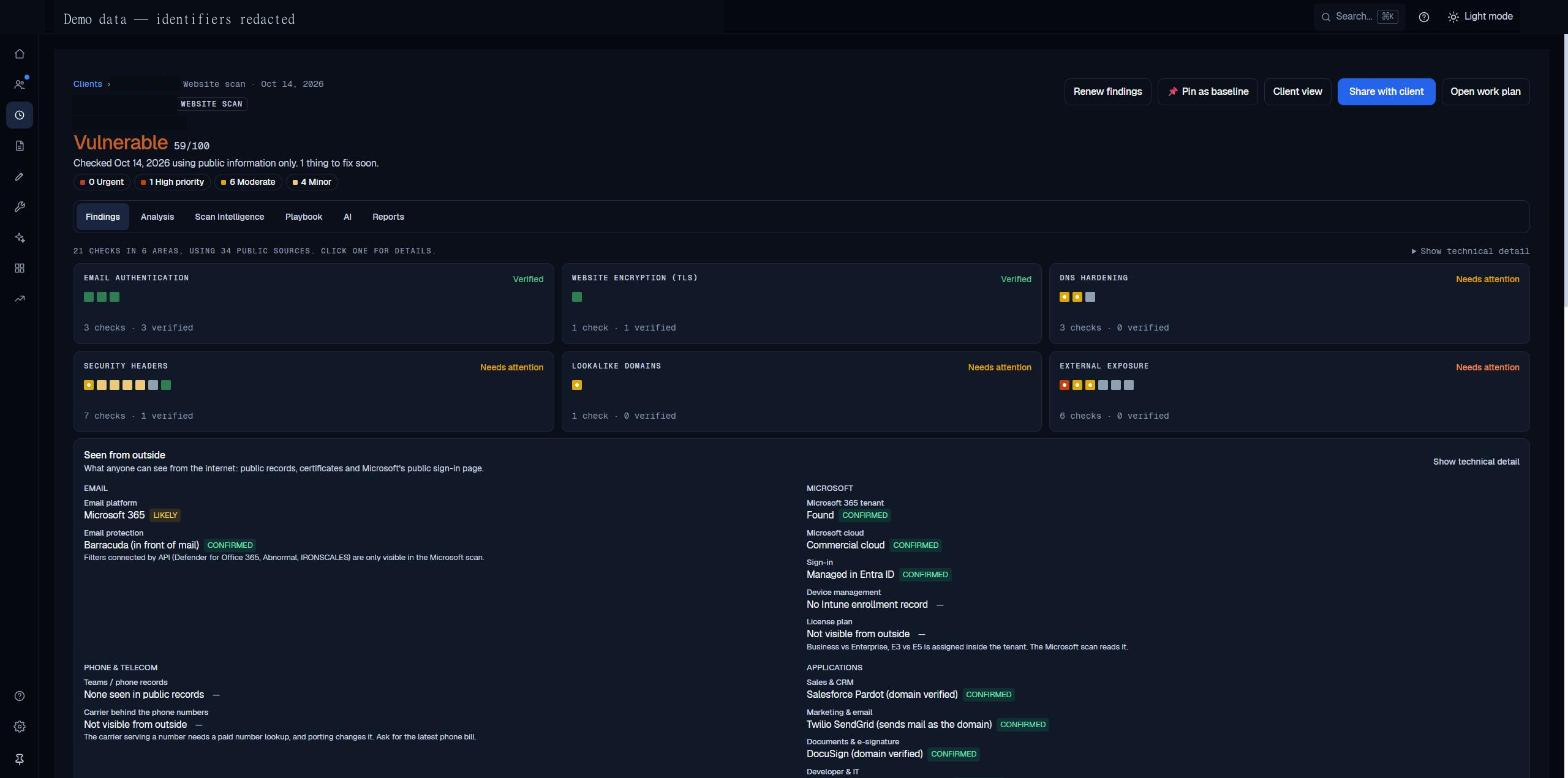
Task: Follow the Clients breadcrumb link
Action: point(88,84)
